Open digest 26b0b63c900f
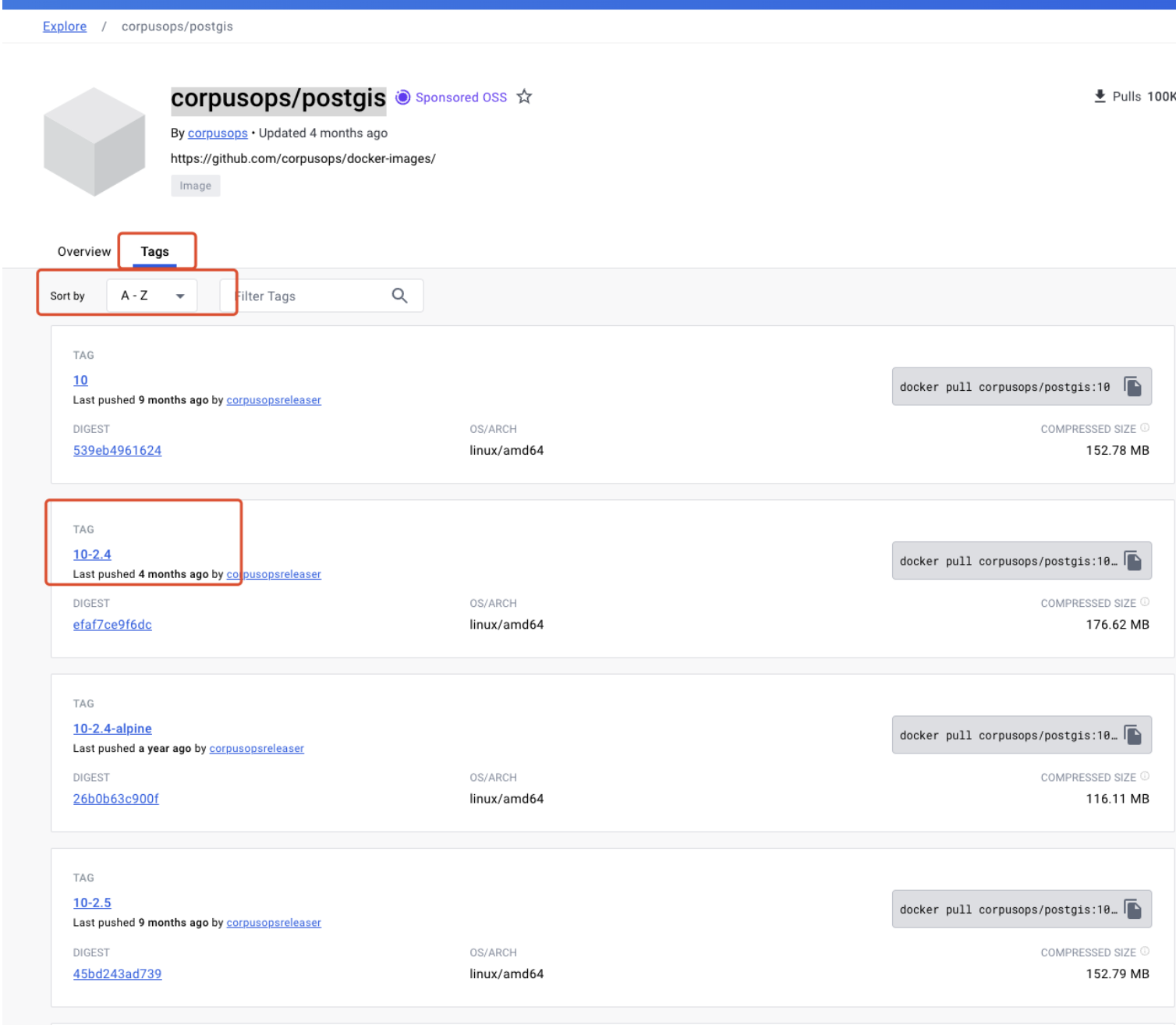This screenshot has width=1176, height=1025. point(116,799)
